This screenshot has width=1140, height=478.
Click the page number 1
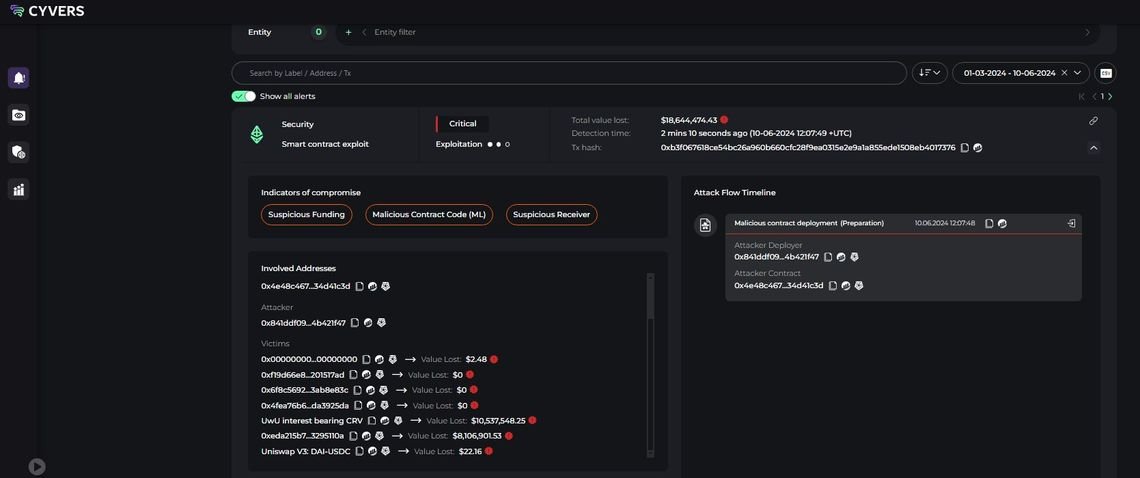(x=1102, y=96)
